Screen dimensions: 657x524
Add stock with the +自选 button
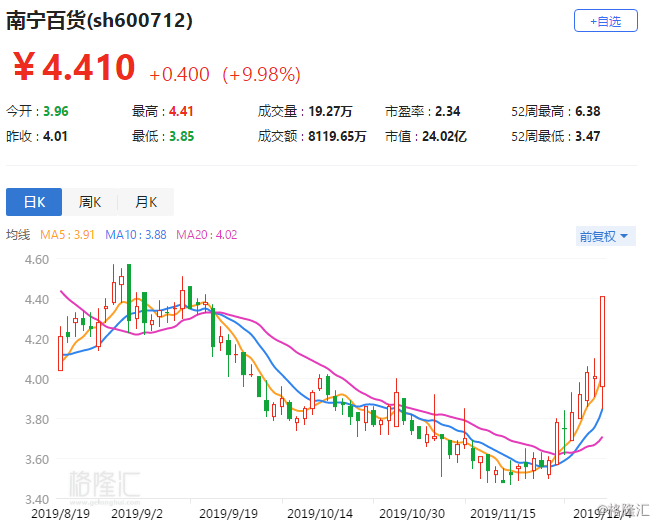[605, 21]
